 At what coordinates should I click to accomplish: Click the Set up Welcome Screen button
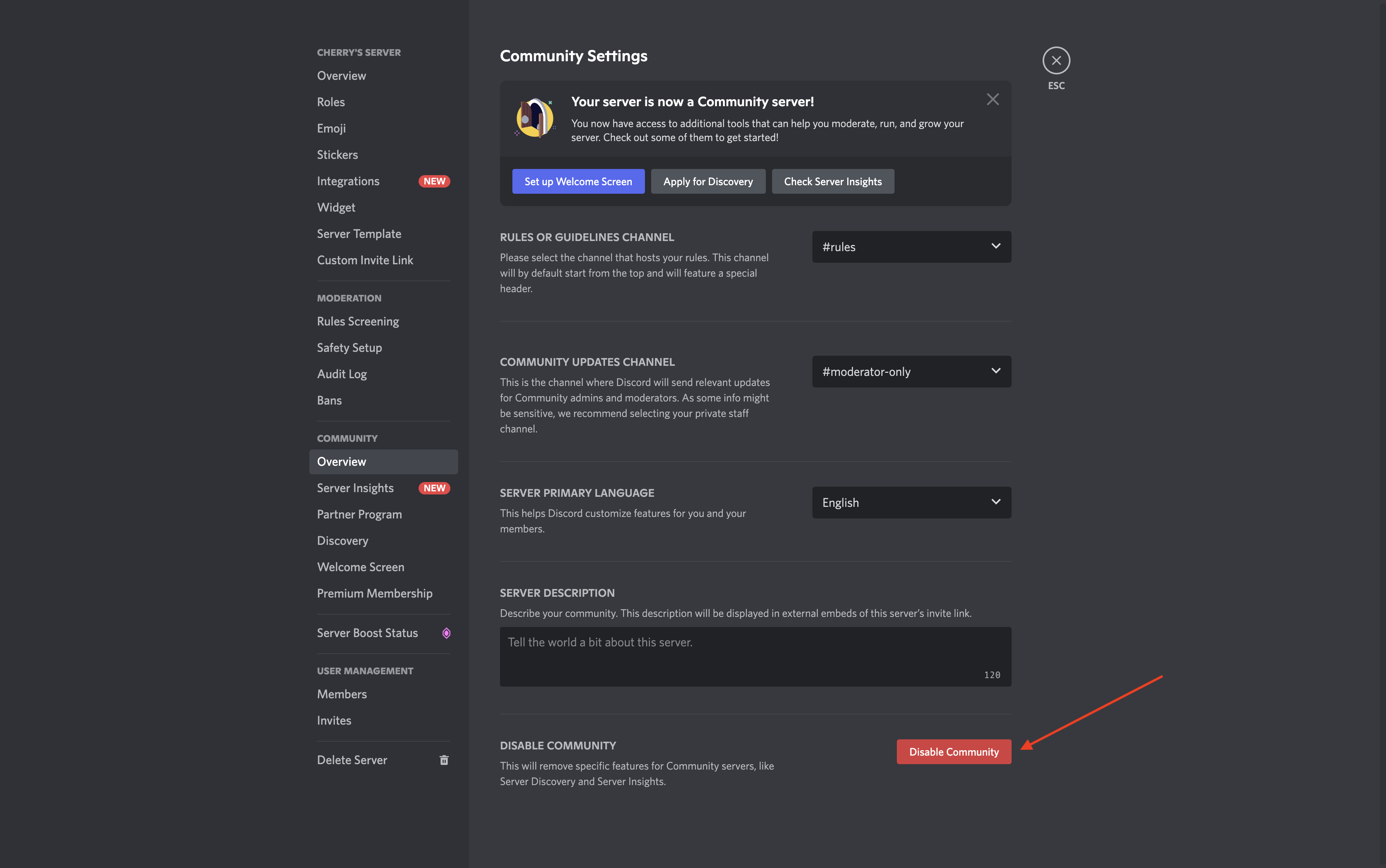coord(578,181)
